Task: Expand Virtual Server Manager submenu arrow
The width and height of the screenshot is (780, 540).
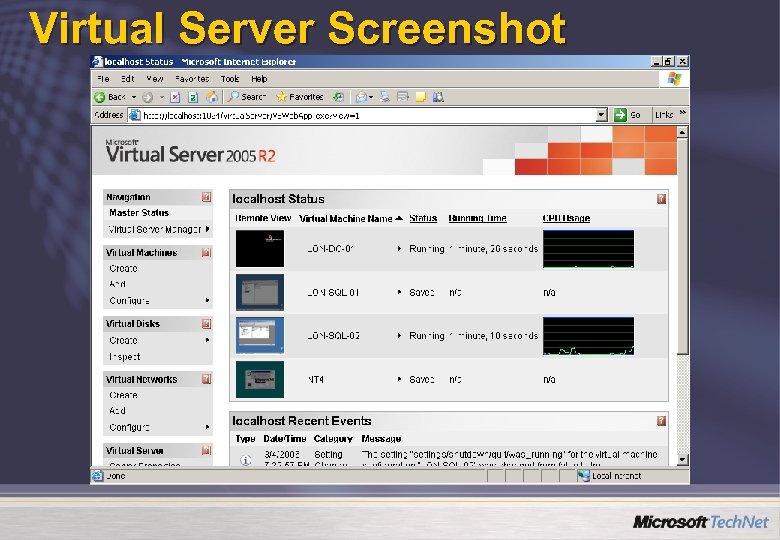Action: click(x=207, y=229)
